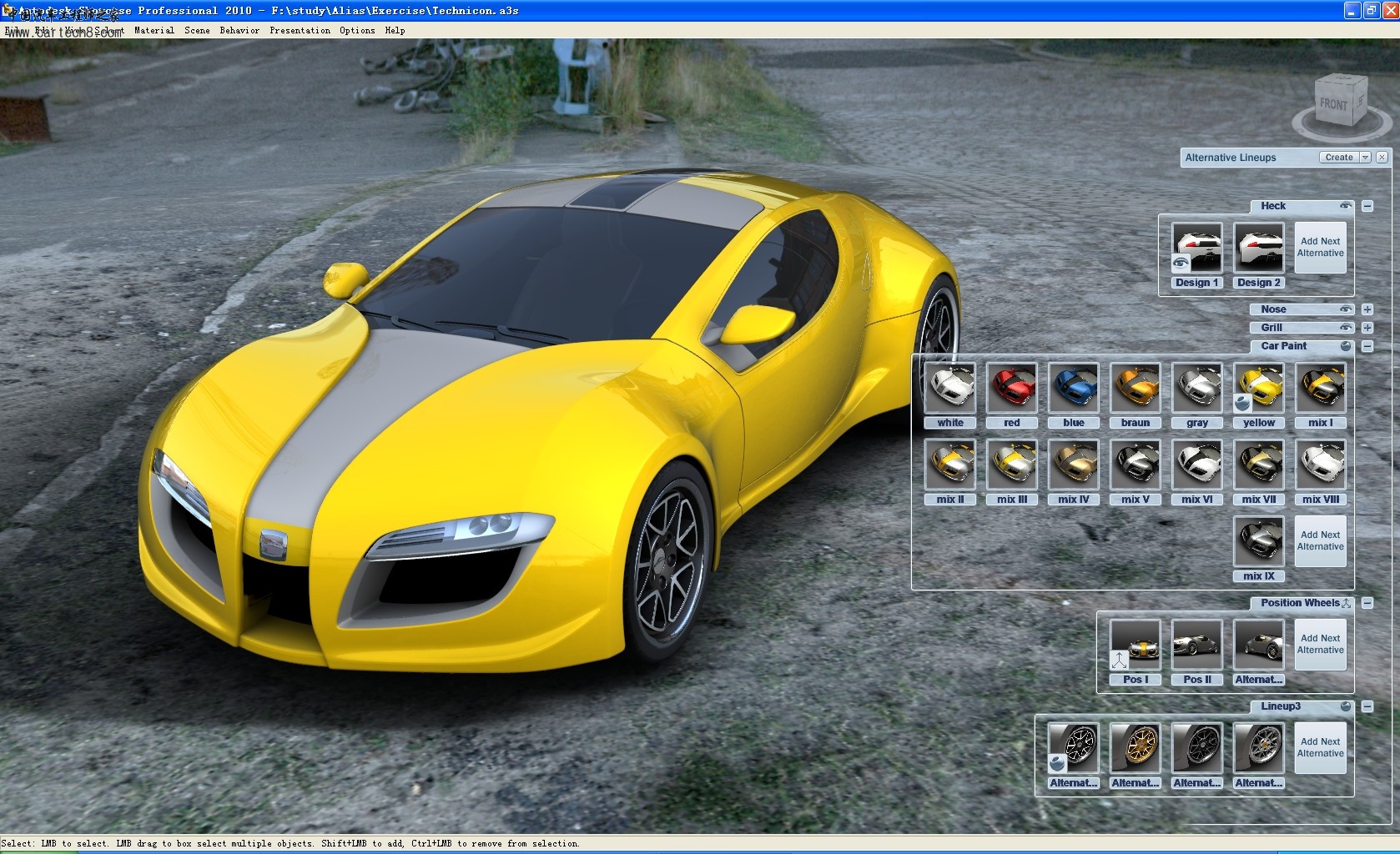Collapse the Lineup3 lineup
Screen dimensions: 1400x854
click(1367, 706)
